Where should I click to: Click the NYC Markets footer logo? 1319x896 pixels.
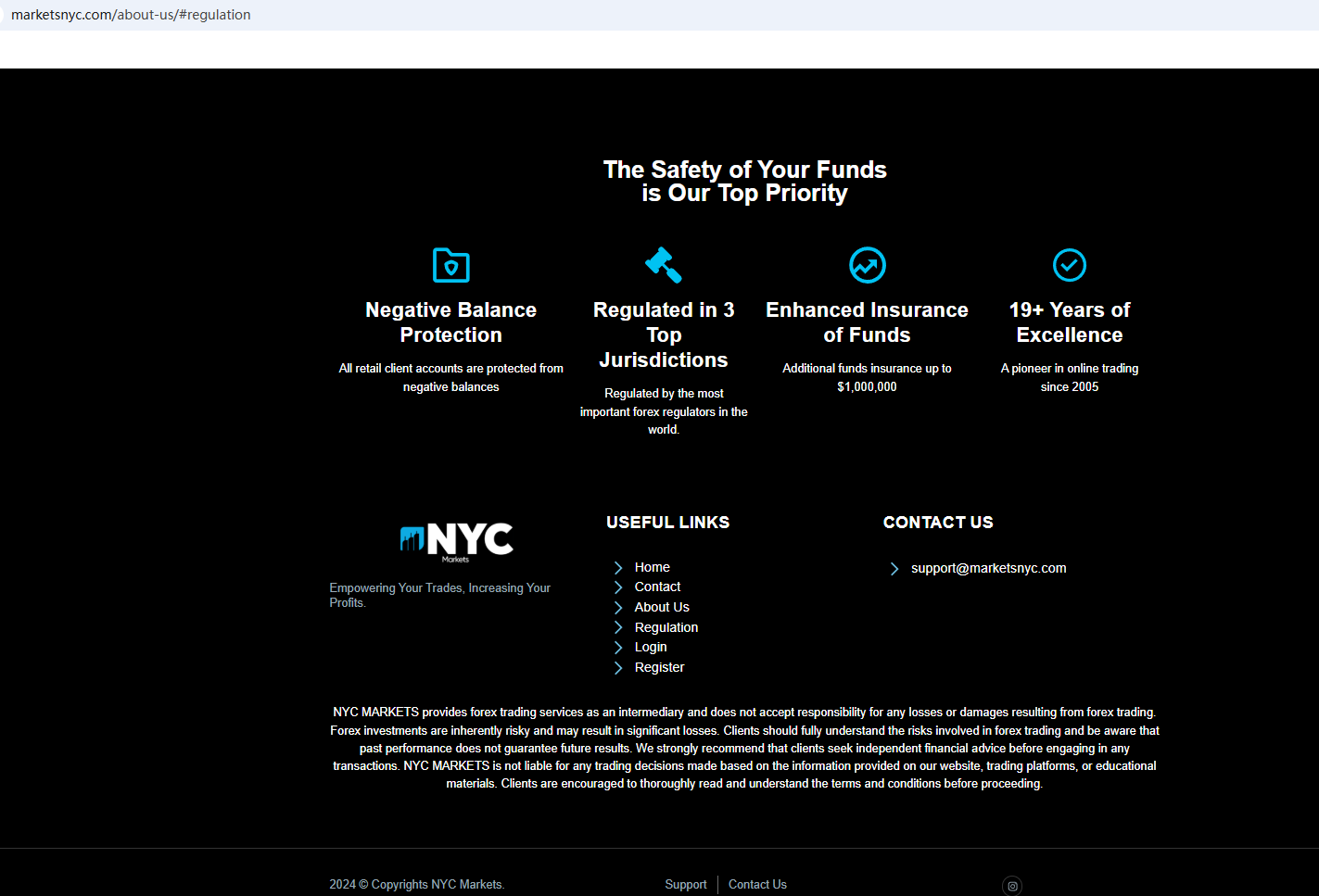point(456,542)
